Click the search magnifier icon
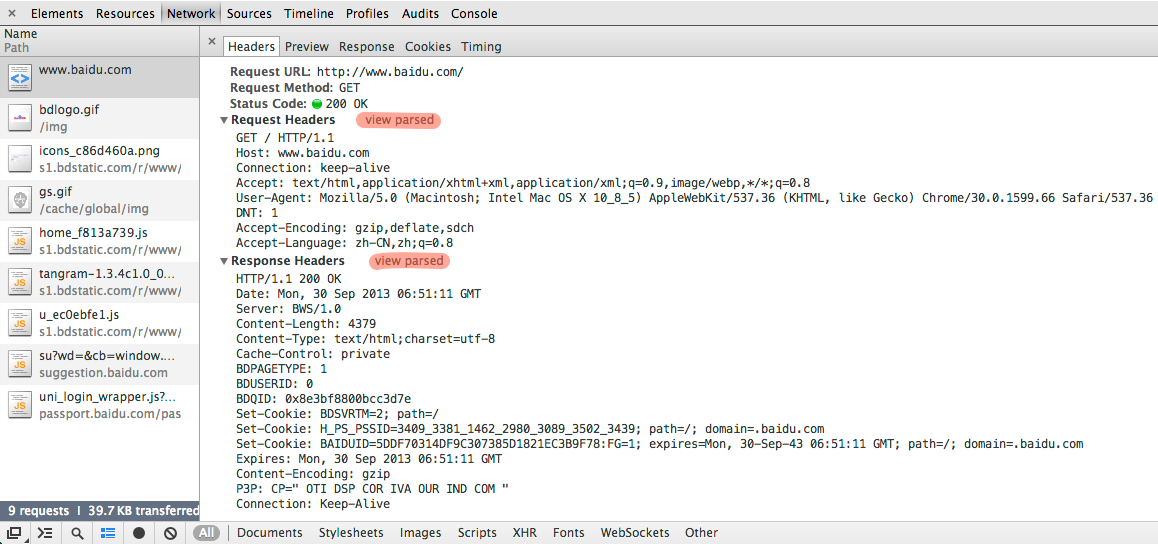The image size is (1158, 544). tap(78, 533)
